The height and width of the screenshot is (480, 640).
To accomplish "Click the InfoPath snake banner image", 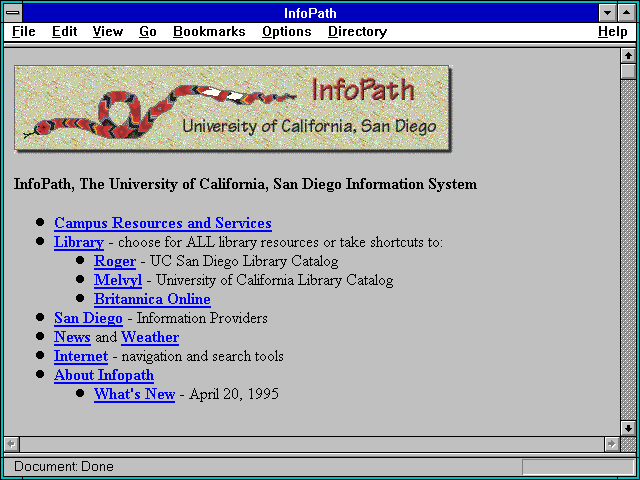I will (x=233, y=109).
